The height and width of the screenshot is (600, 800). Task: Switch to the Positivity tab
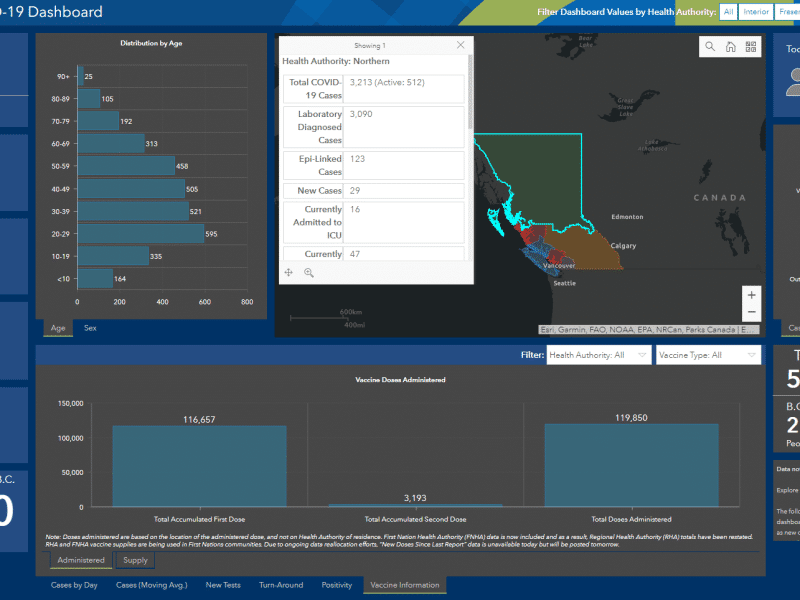[336, 585]
